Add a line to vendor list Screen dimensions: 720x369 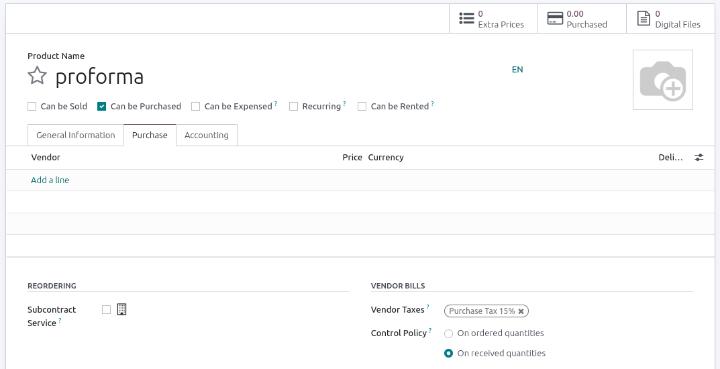coord(50,180)
